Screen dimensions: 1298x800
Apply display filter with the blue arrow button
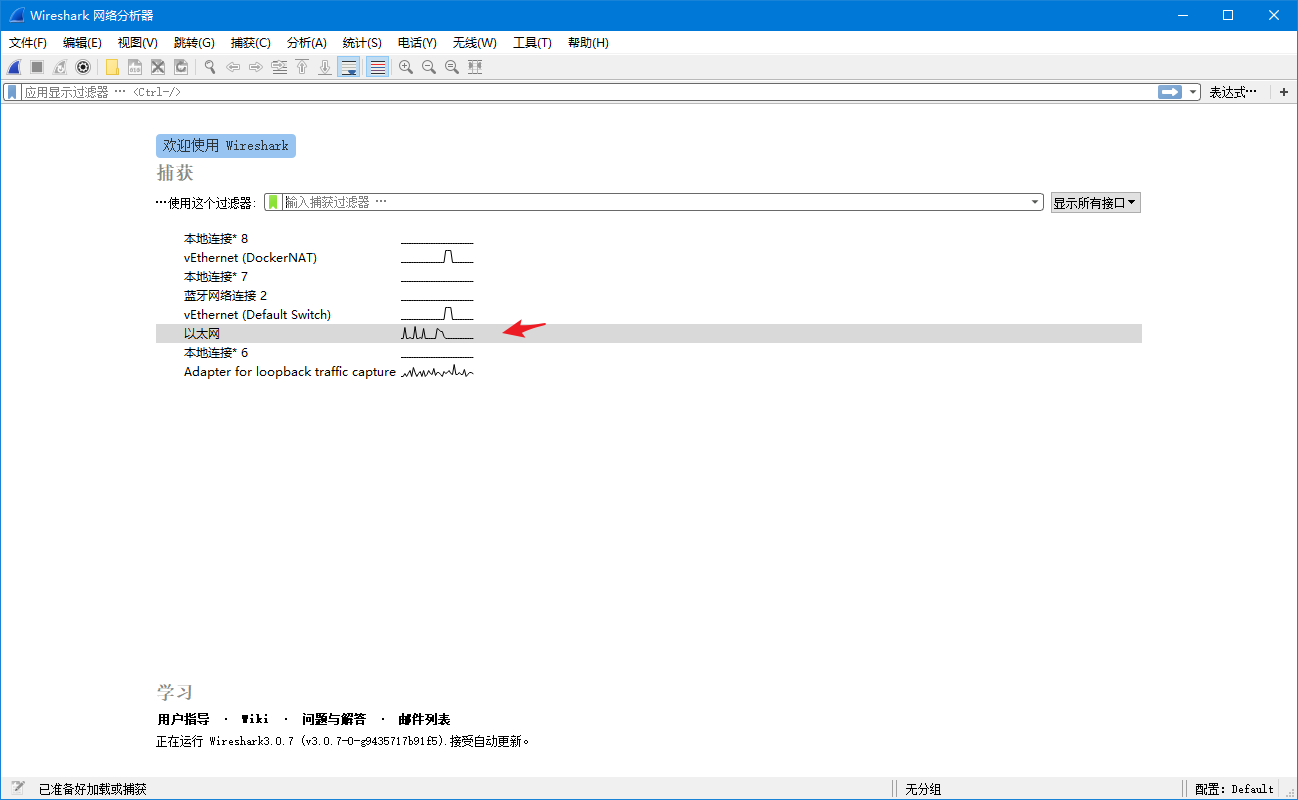(1170, 92)
